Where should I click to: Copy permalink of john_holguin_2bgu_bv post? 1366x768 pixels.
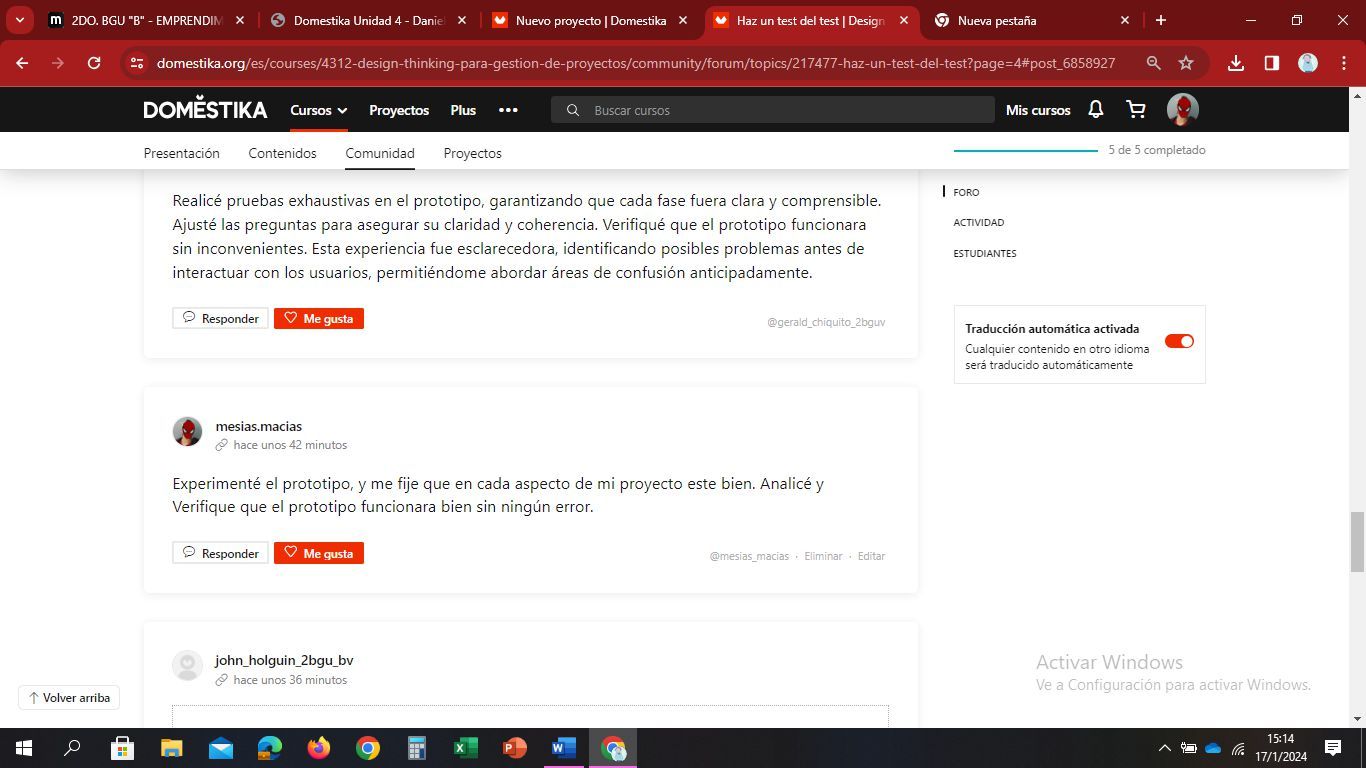click(x=222, y=680)
